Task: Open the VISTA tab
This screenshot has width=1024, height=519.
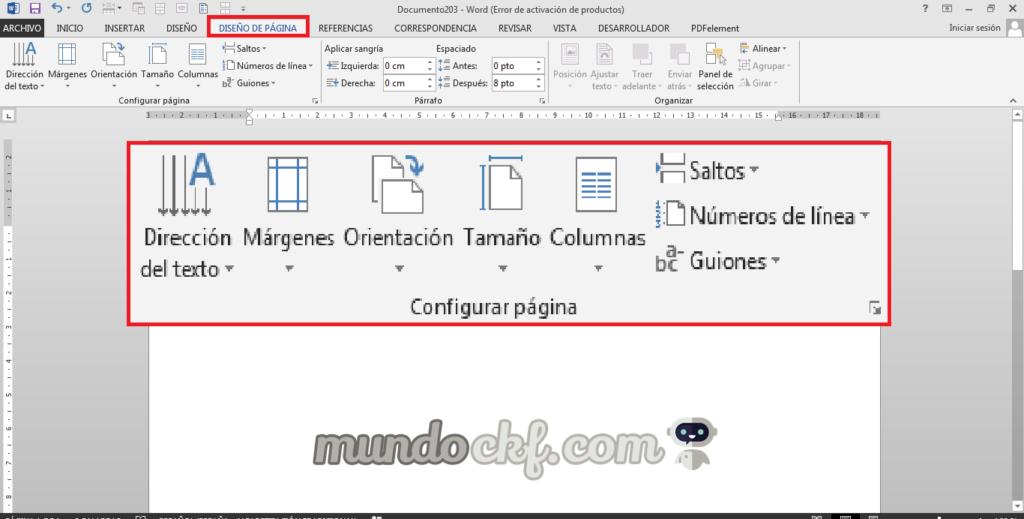Action: pos(564,28)
